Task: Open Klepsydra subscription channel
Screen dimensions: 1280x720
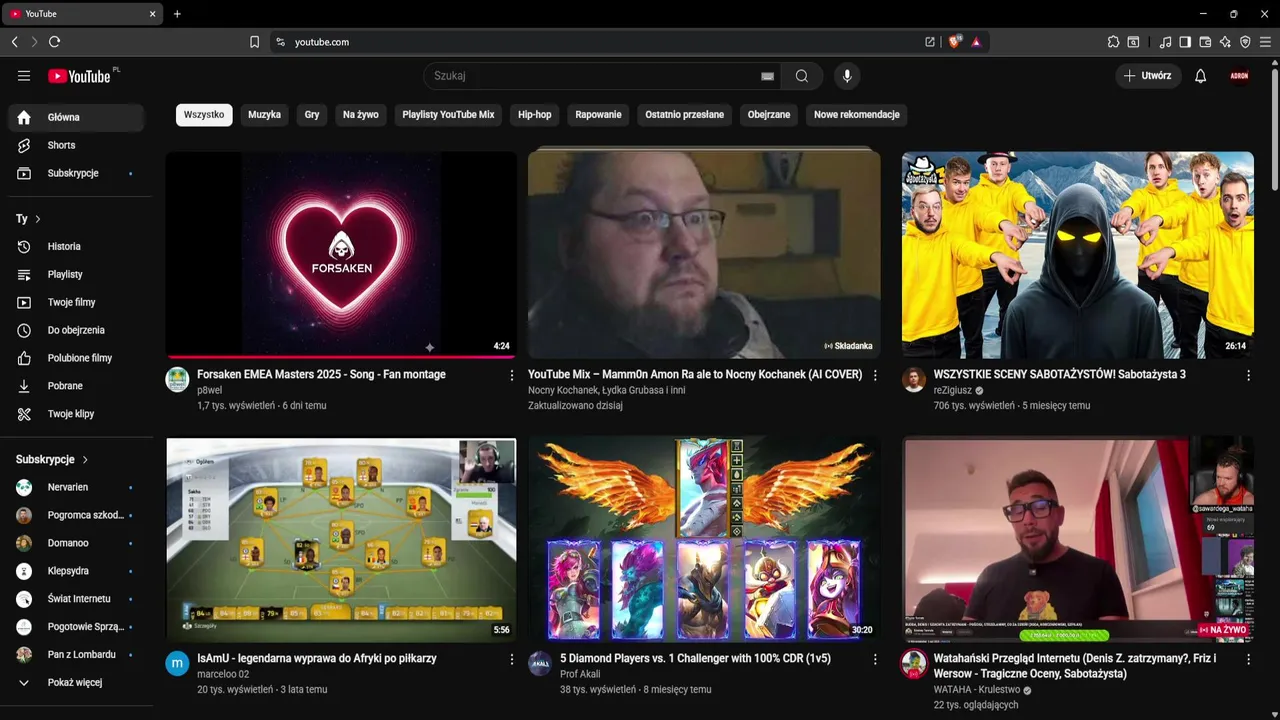Action: click(76, 571)
